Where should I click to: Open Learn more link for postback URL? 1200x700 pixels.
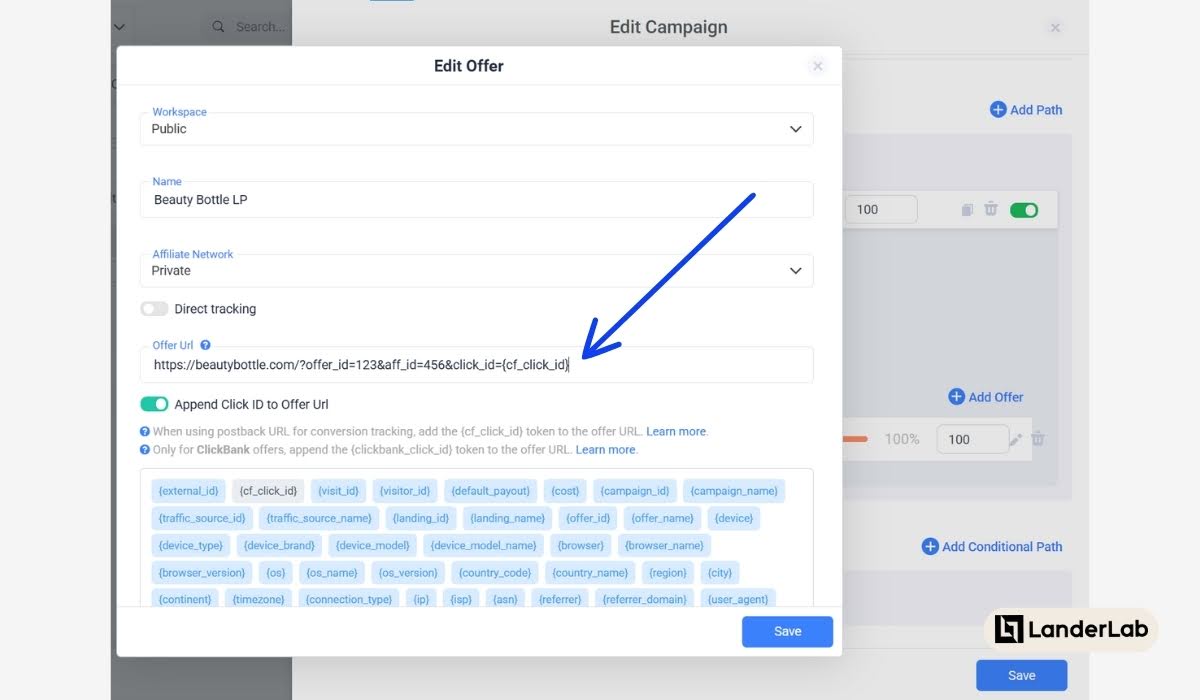tap(676, 432)
